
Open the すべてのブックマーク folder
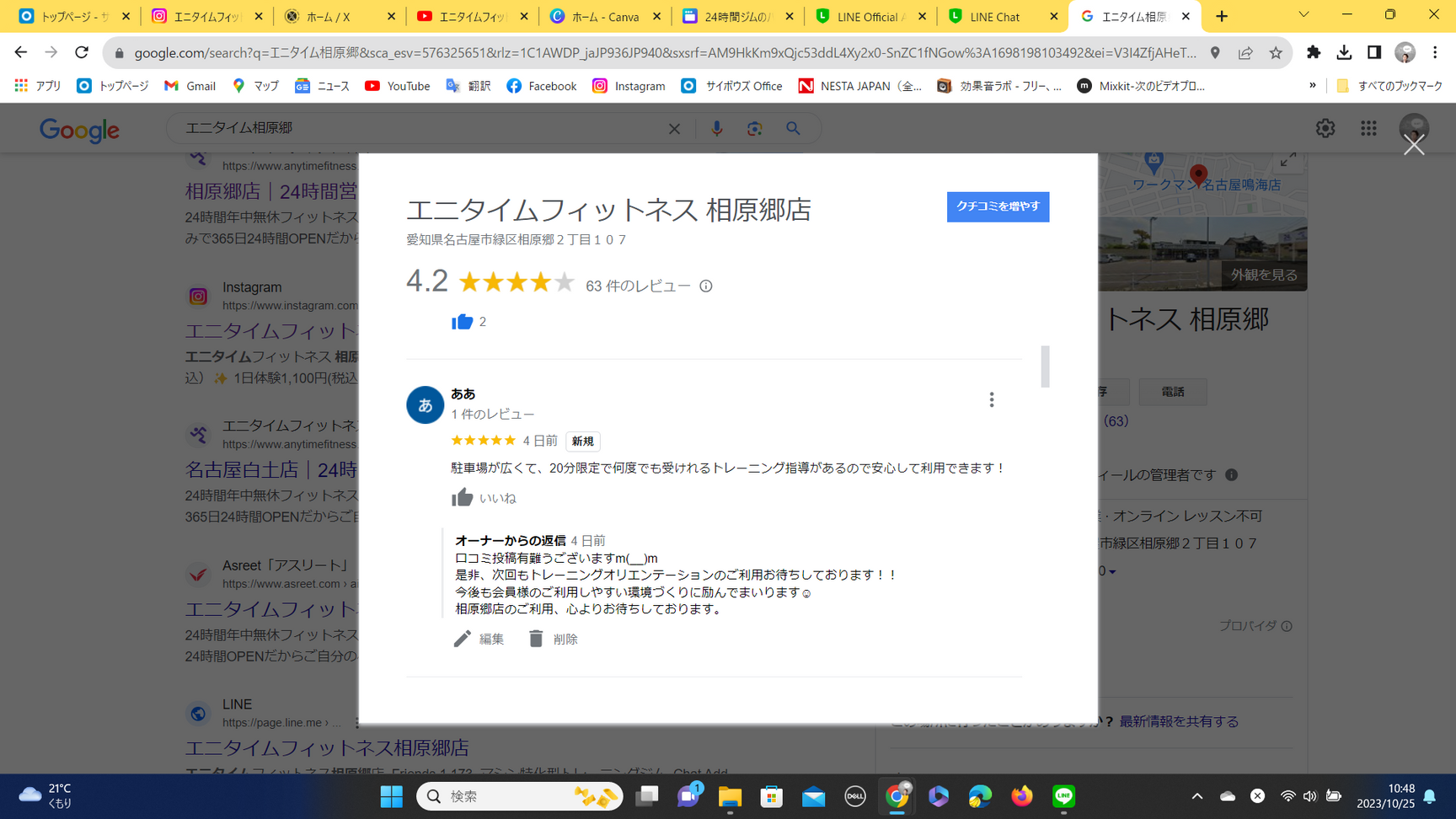(x=1389, y=86)
